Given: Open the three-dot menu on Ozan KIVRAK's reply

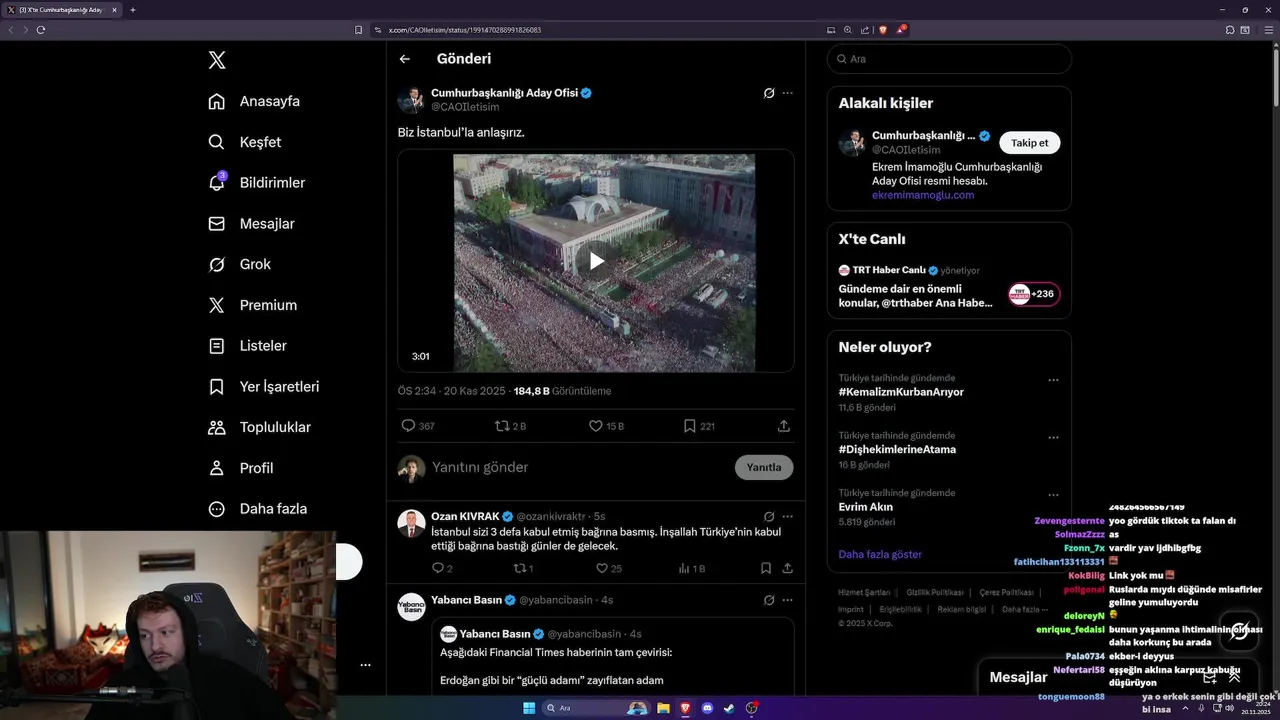Looking at the screenshot, I should pyautogui.click(x=788, y=517).
